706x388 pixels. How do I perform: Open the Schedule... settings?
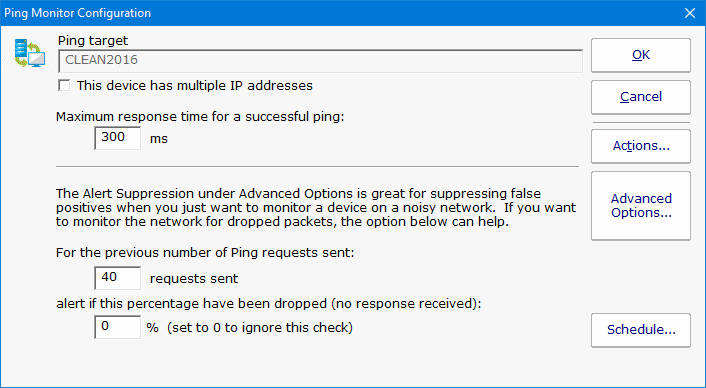coord(641,330)
